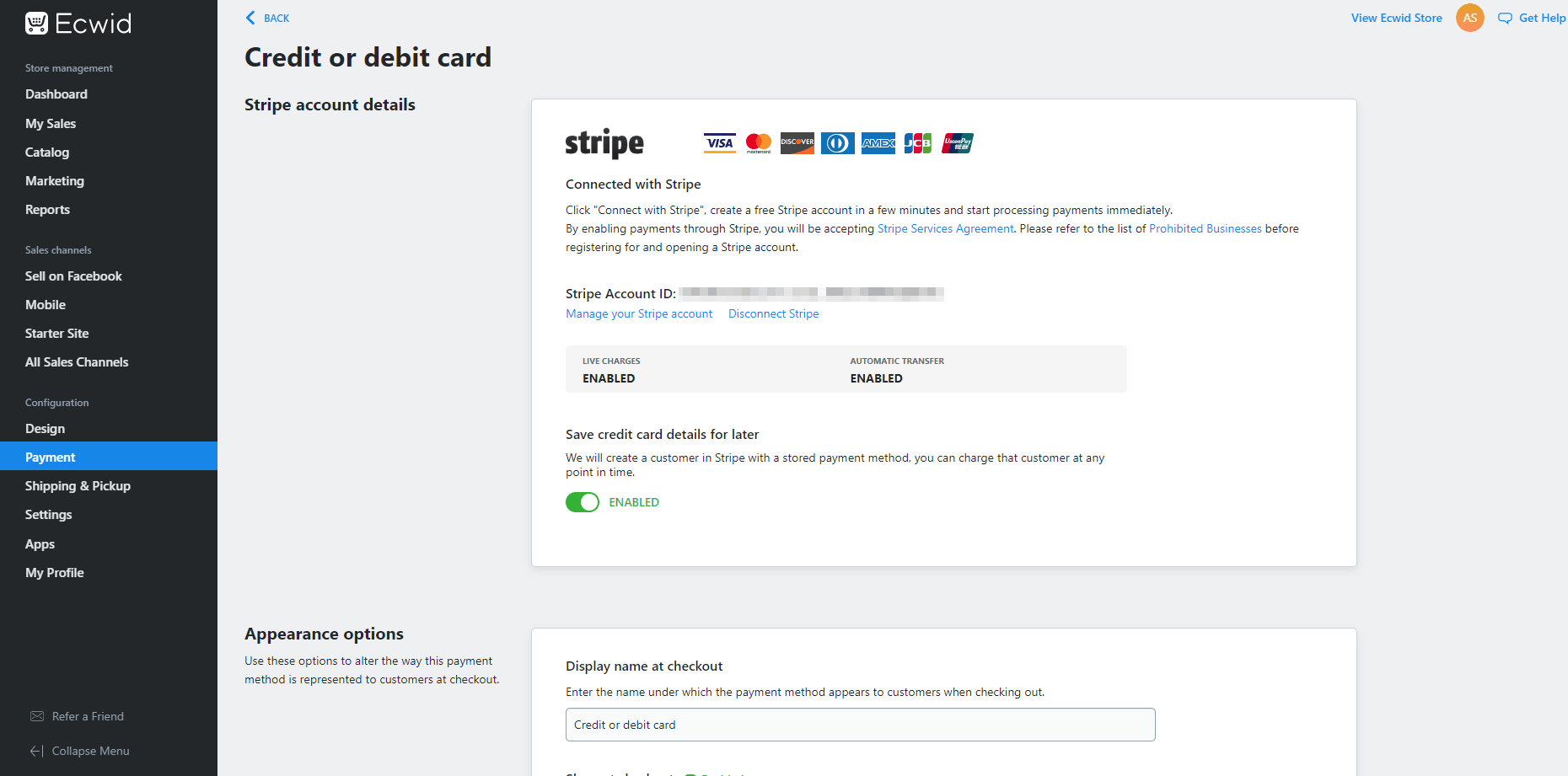The height and width of the screenshot is (776, 1568).
Task: Open Manage your Stripe account link
Action: point(639,314)
